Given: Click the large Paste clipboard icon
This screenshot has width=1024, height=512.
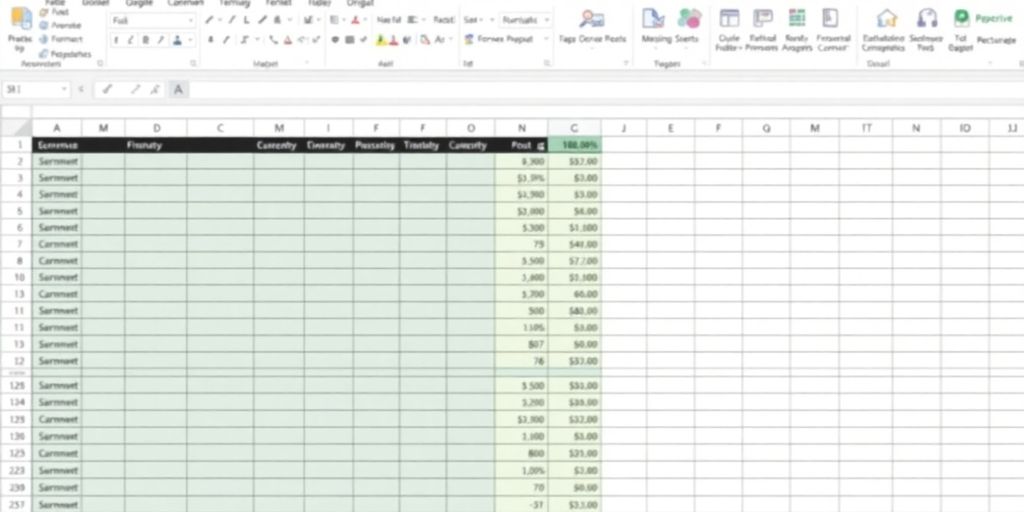Looking at the screenshot, I should tap(21, 18).
